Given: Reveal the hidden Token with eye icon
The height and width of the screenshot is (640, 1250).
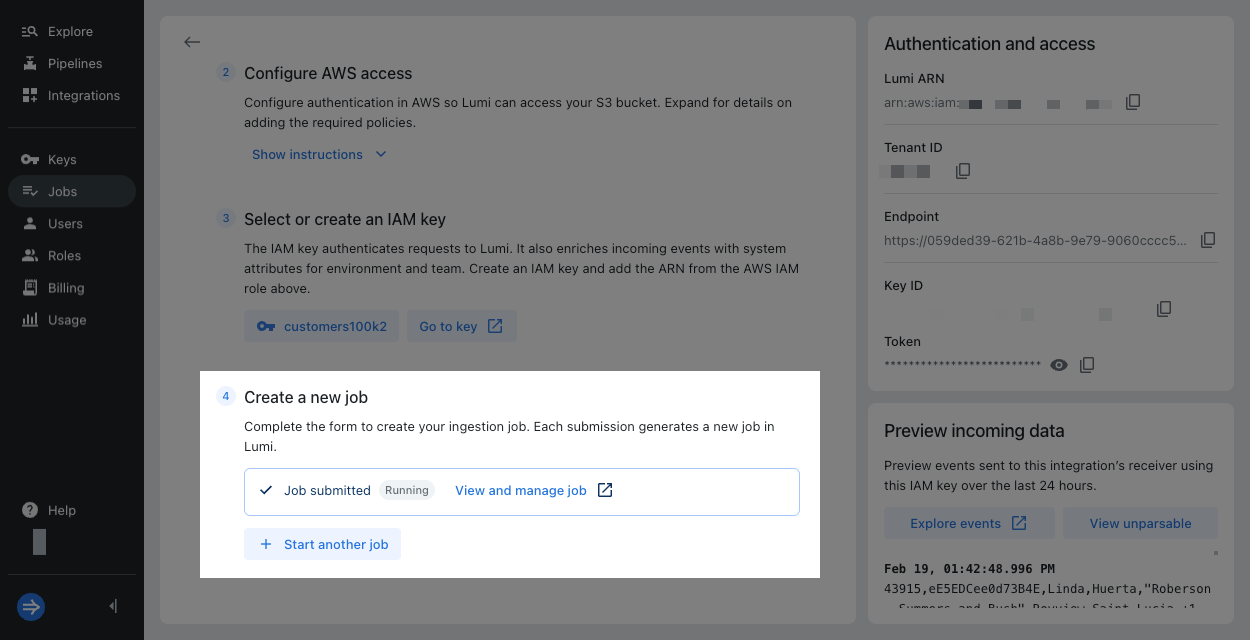Looking at the screenshot, I should click(1059, 365).
